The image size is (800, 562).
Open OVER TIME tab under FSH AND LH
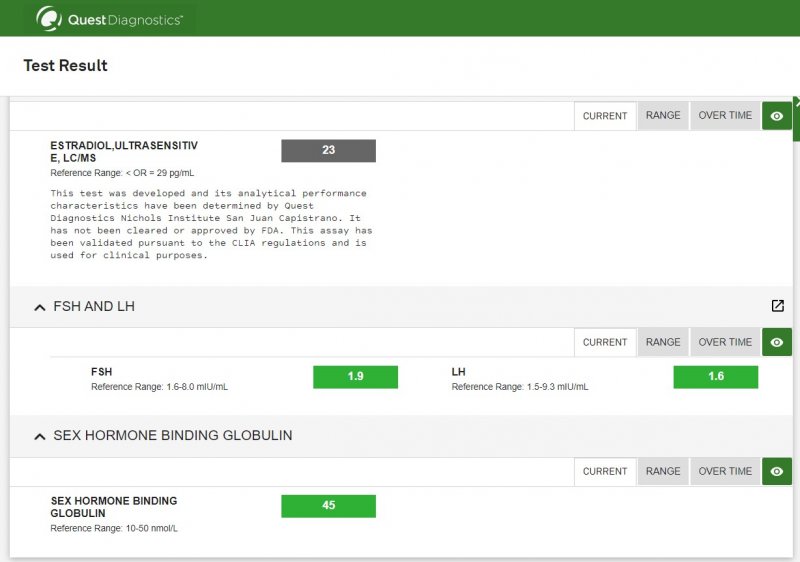tap(725, 342)
